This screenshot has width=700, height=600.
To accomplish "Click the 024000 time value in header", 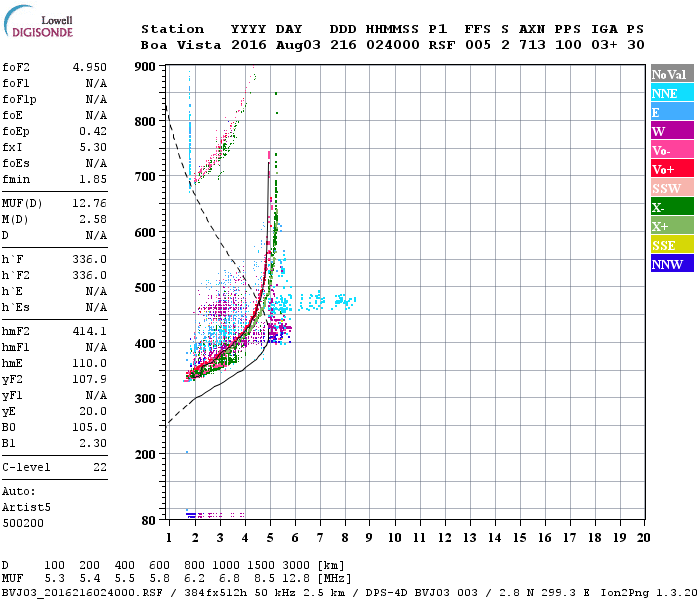I will [393, 45].
